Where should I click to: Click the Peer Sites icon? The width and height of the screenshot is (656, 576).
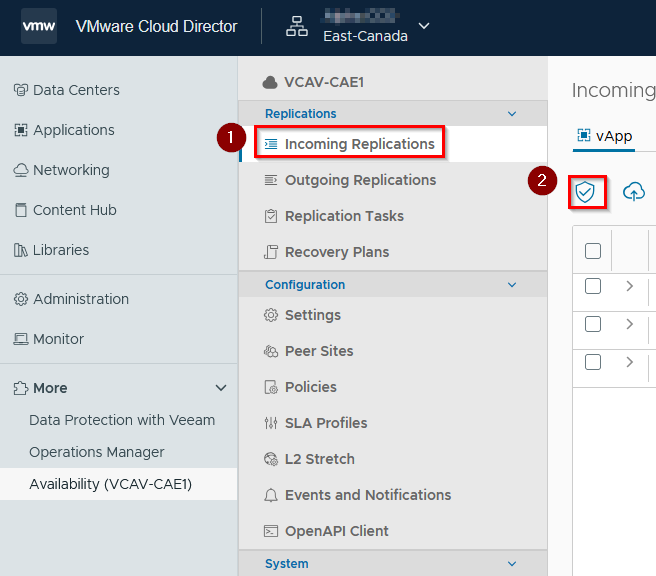[271, 351]
